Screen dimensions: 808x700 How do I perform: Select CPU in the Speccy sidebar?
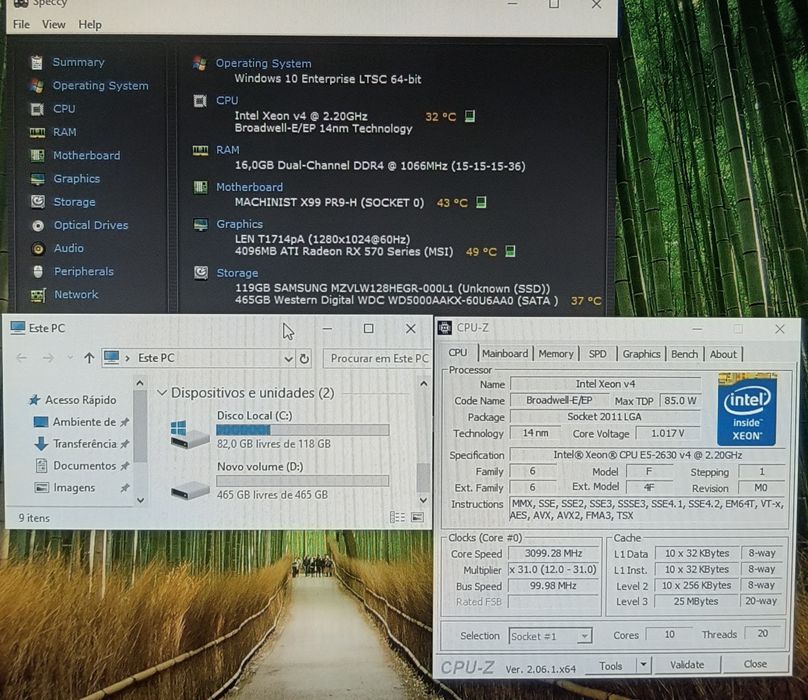(x=64, y=109)
